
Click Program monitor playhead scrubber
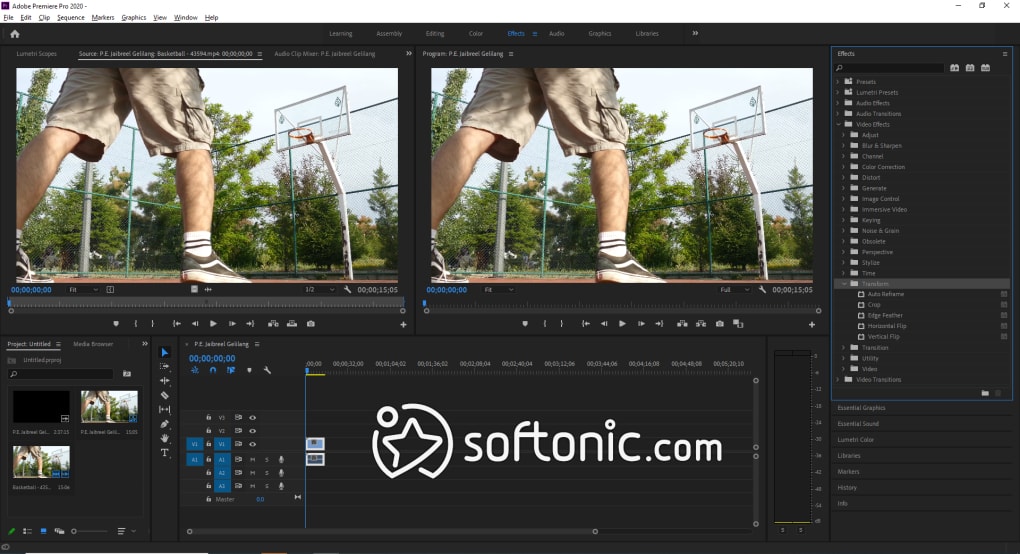pyautogui.click(x=425, y=303)
